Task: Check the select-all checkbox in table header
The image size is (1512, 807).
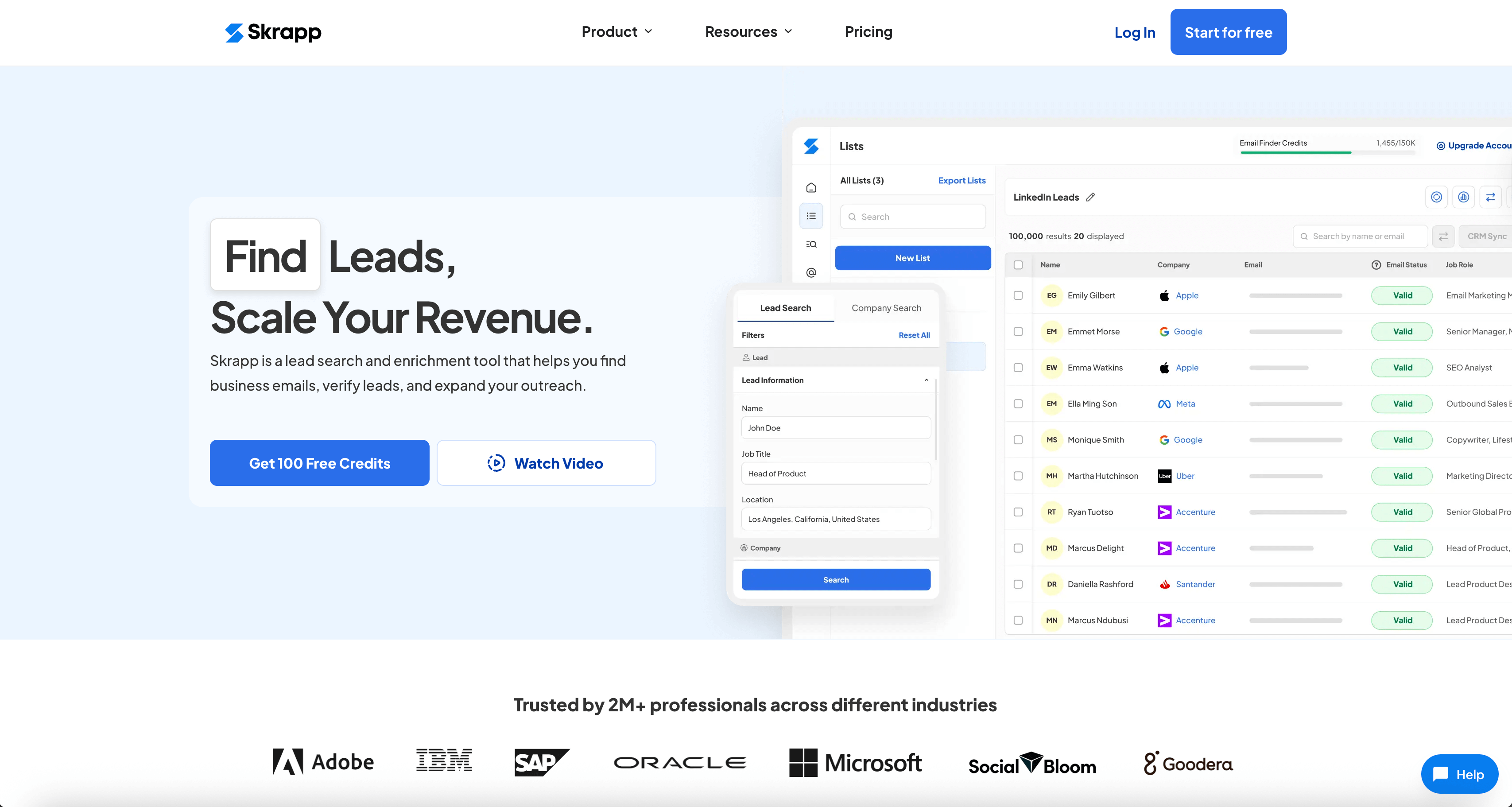Action: 1018,265
